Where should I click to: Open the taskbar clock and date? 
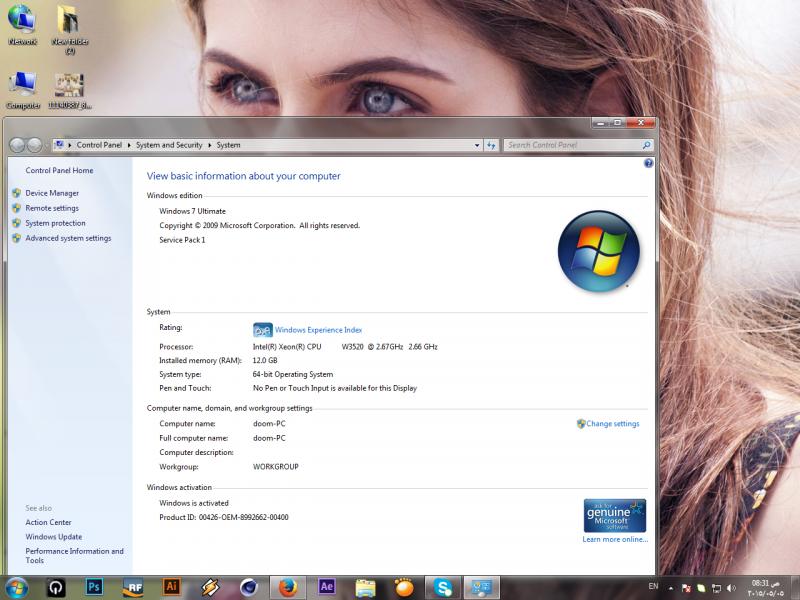coord(765,588)
